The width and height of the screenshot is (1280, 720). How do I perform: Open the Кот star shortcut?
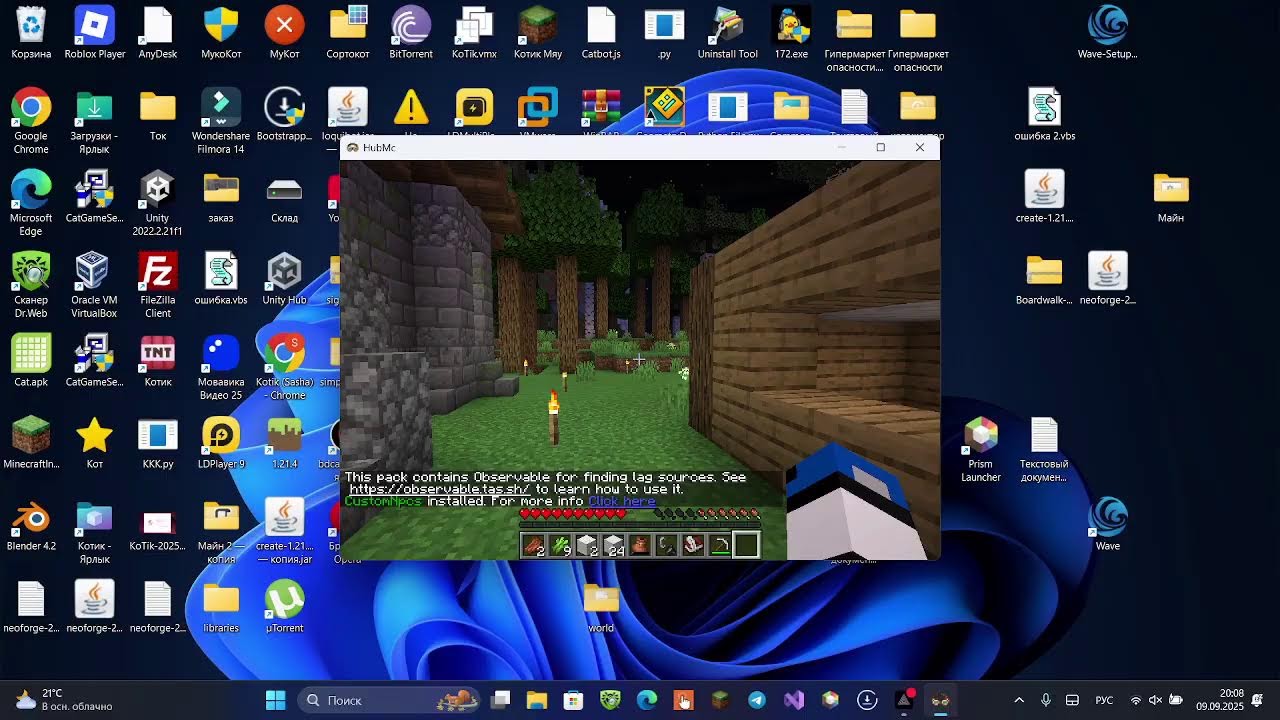click(94, 443)
